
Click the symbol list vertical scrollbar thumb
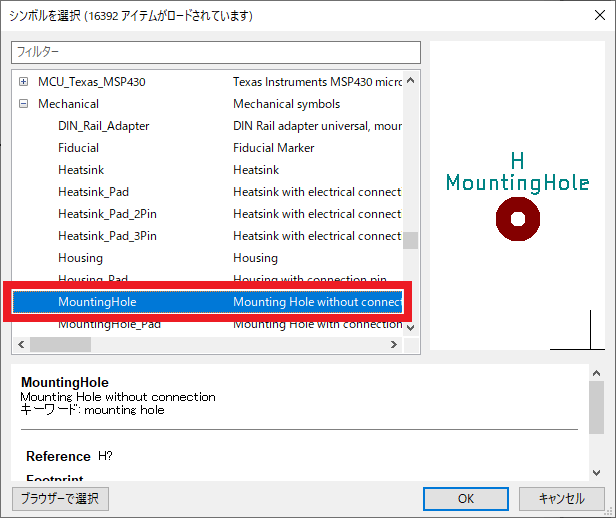click(x=410, y=241)
